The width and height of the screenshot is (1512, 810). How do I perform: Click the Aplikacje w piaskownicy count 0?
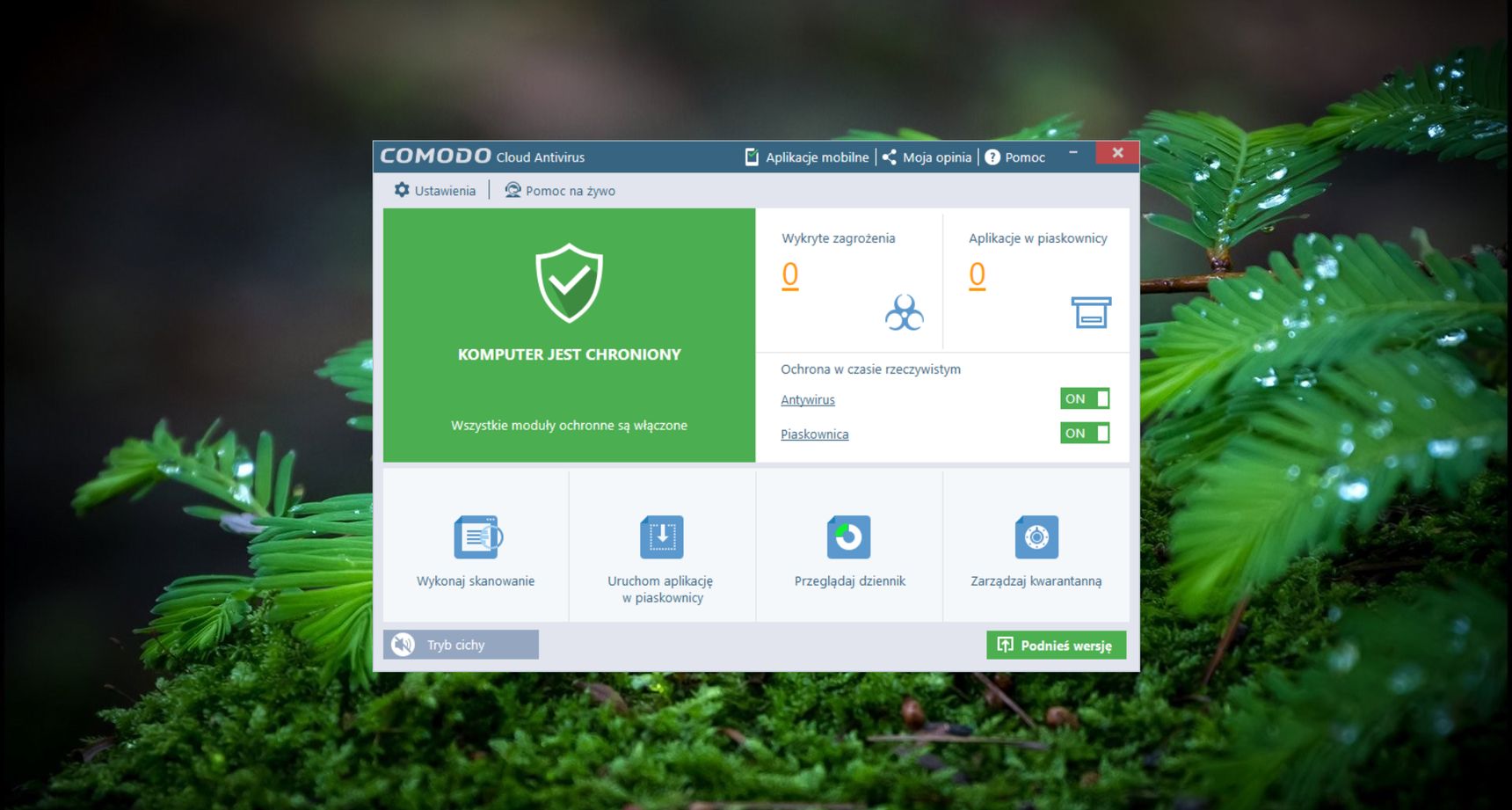(977, 275)
